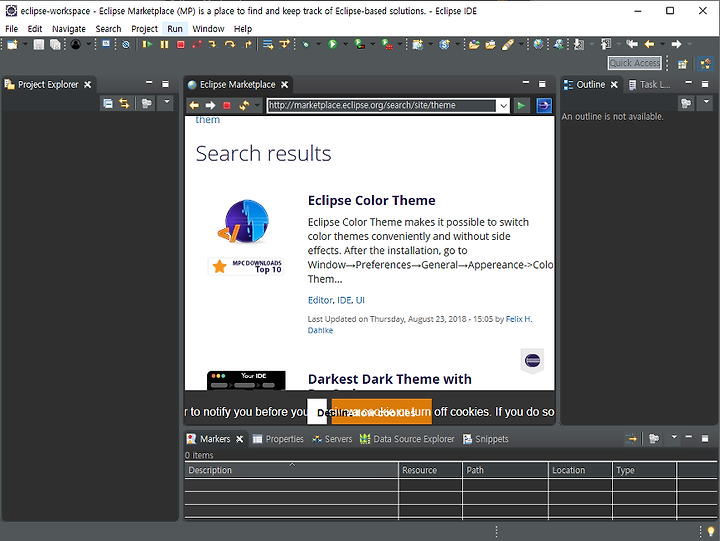Click browser Stop button in Marketplace tab

pos(227,106)
